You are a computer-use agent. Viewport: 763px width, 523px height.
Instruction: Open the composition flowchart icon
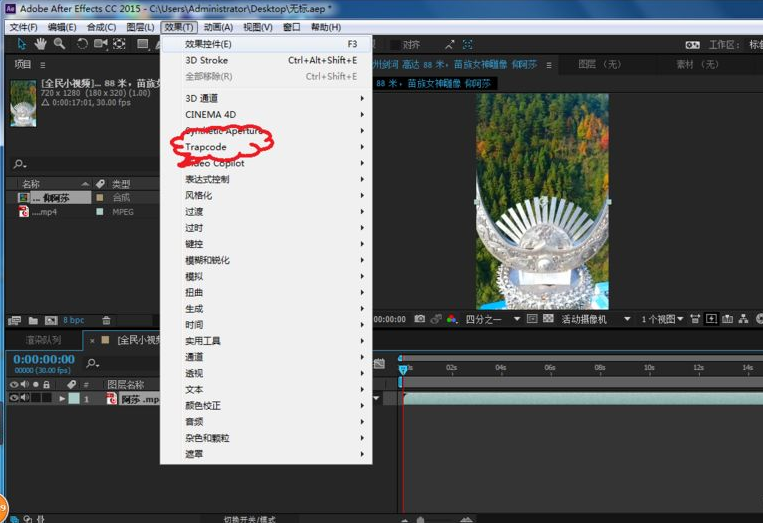tap(743, 319)
